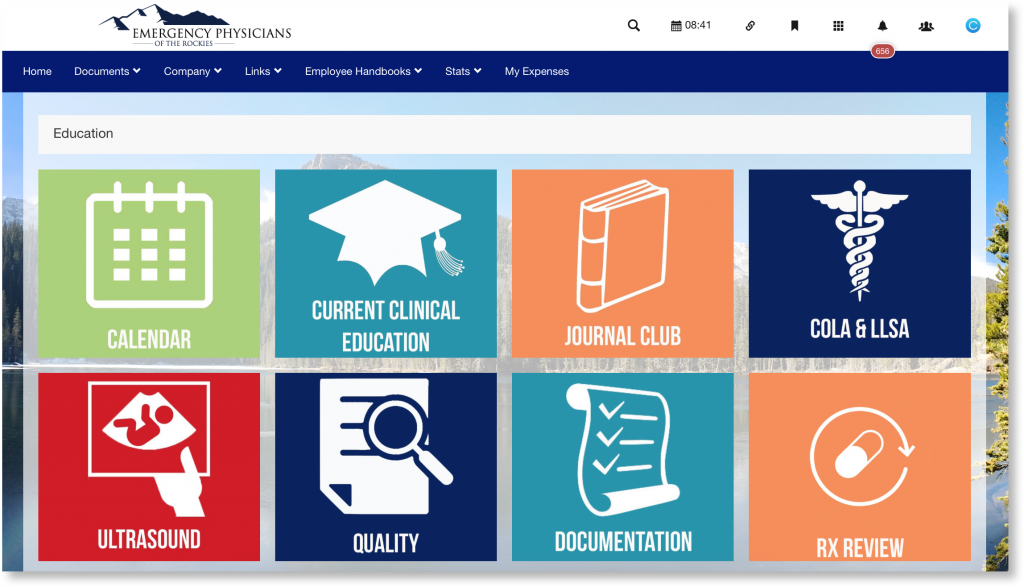Image resolution: width=1024 pixels, height=587 pixels.
Task: Expand the Documents dropdown
Action: (x=106, y=71)
